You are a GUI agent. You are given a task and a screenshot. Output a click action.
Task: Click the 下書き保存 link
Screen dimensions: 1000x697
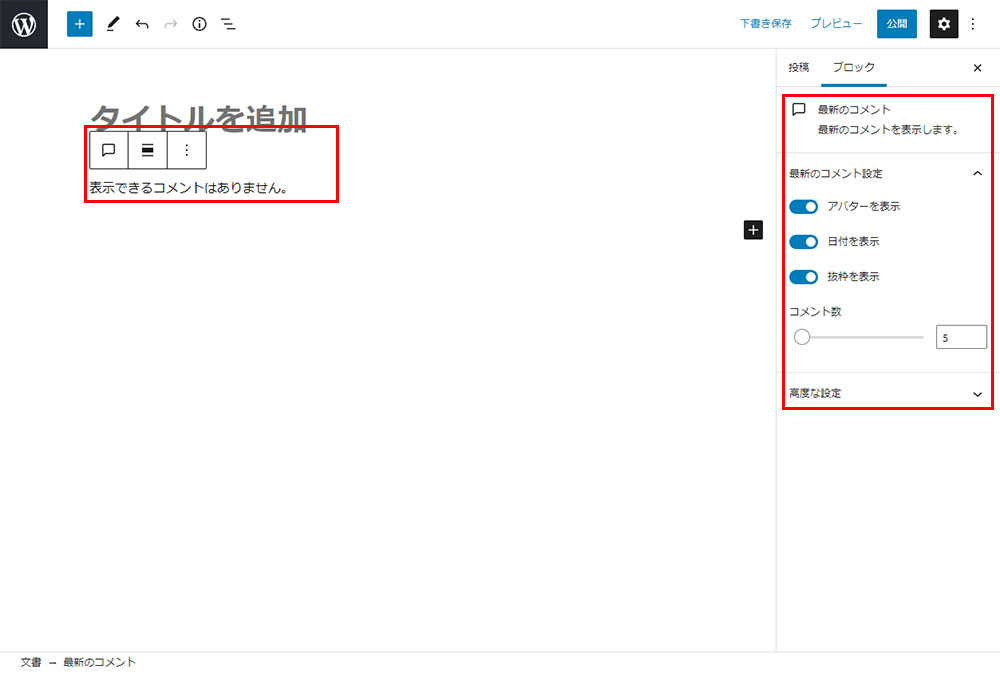coord(765,24)
